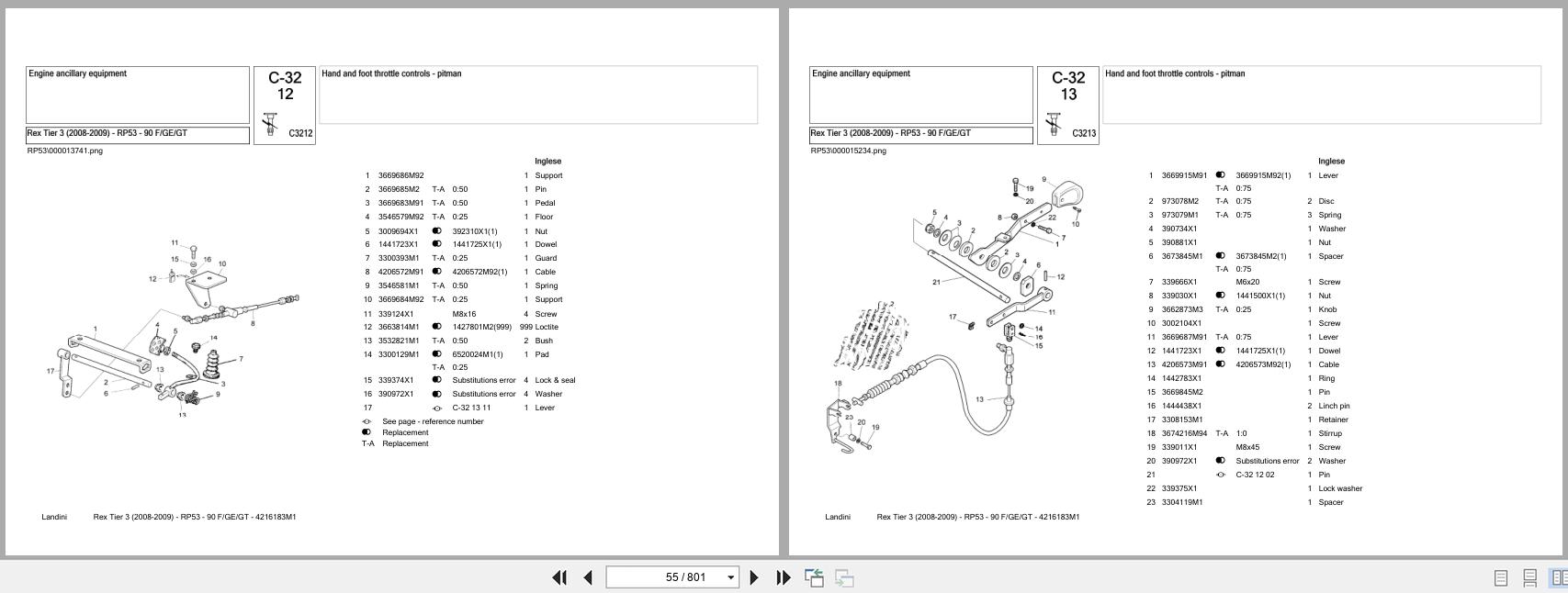The width and height of the screenshot is (1568, 593).
Task: Click file name RP53\000013741.png
Action: (65, 151)
